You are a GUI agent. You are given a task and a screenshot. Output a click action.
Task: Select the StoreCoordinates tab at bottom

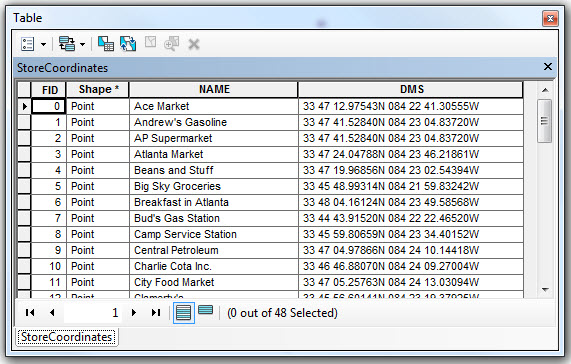(67, 337)
